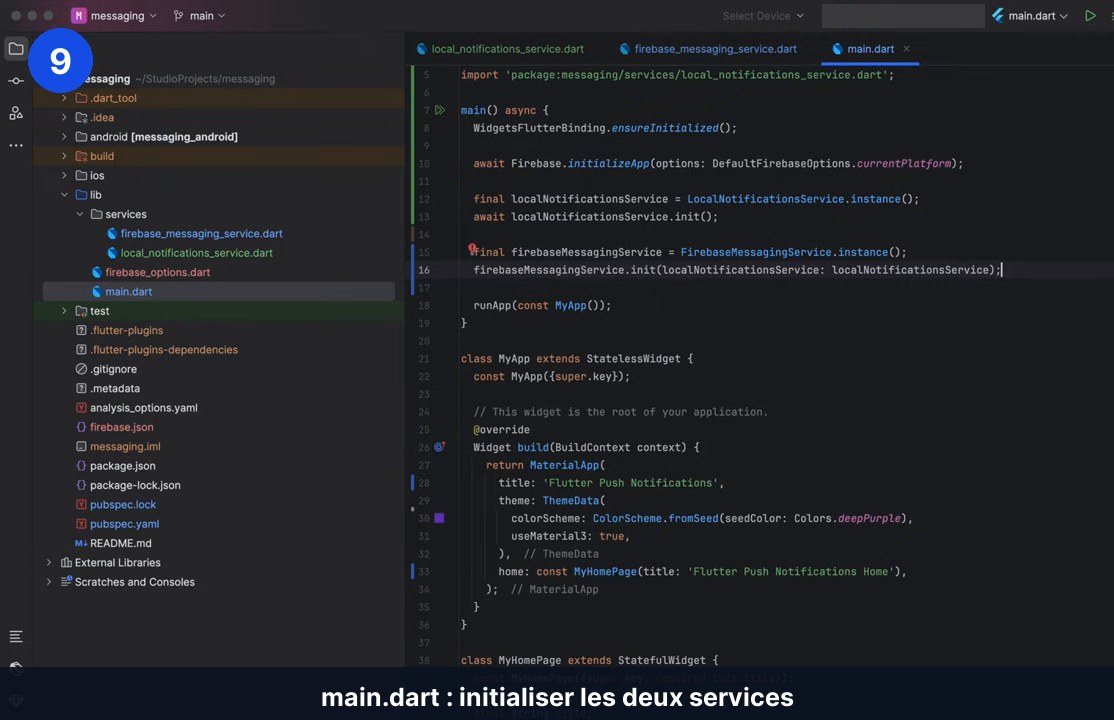Open firebase_options.dart in project tree
Image resolution: width=1114 pixels, height=720 pixels.
point(157,272)
